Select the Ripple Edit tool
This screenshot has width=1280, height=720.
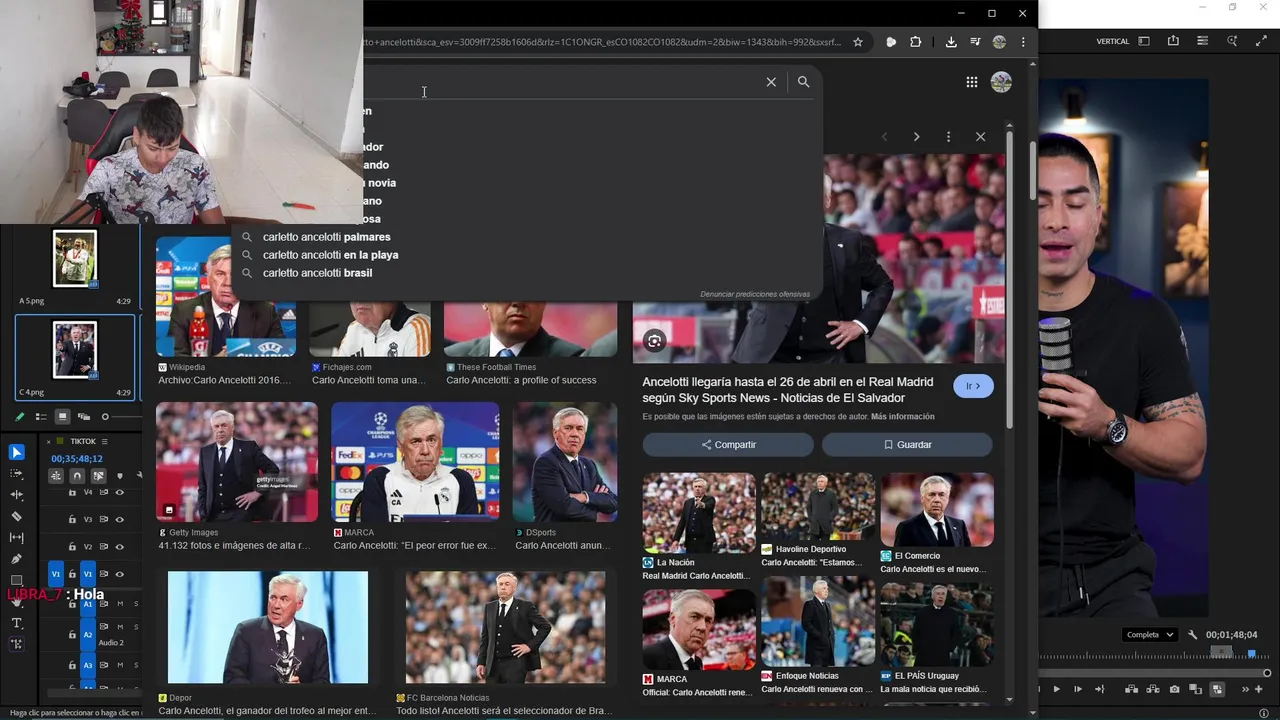(x=16, y=495)
